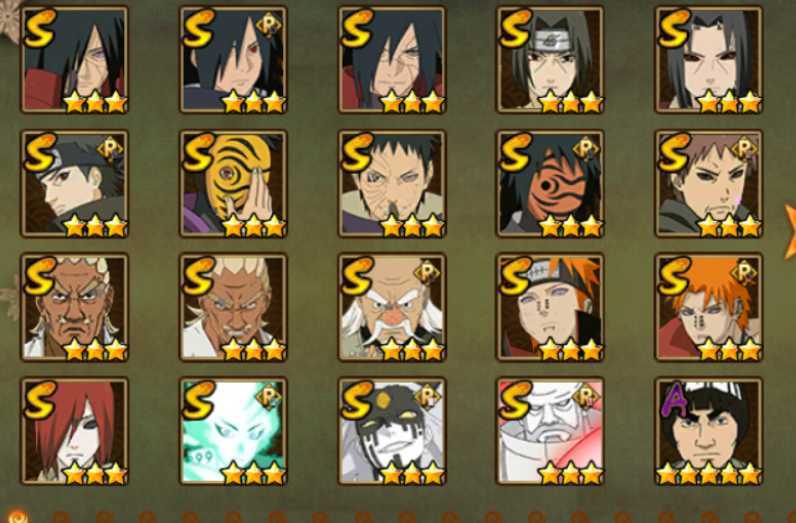796x523 pixels.
Task: Choose the bald old man with red nose
Action: click(391, 307)
